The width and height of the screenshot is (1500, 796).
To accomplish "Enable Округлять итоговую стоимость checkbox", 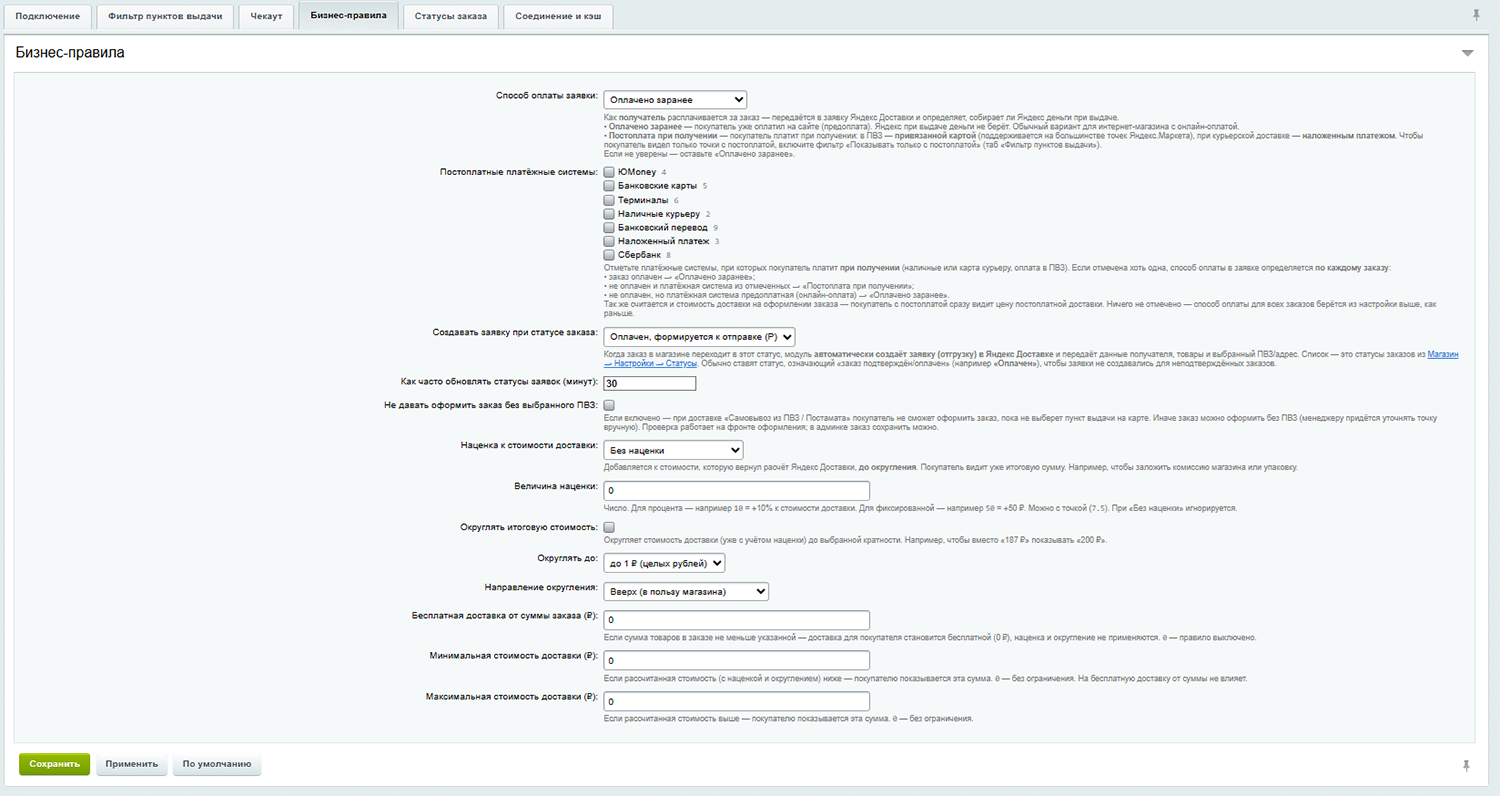I will coord(609,527).
